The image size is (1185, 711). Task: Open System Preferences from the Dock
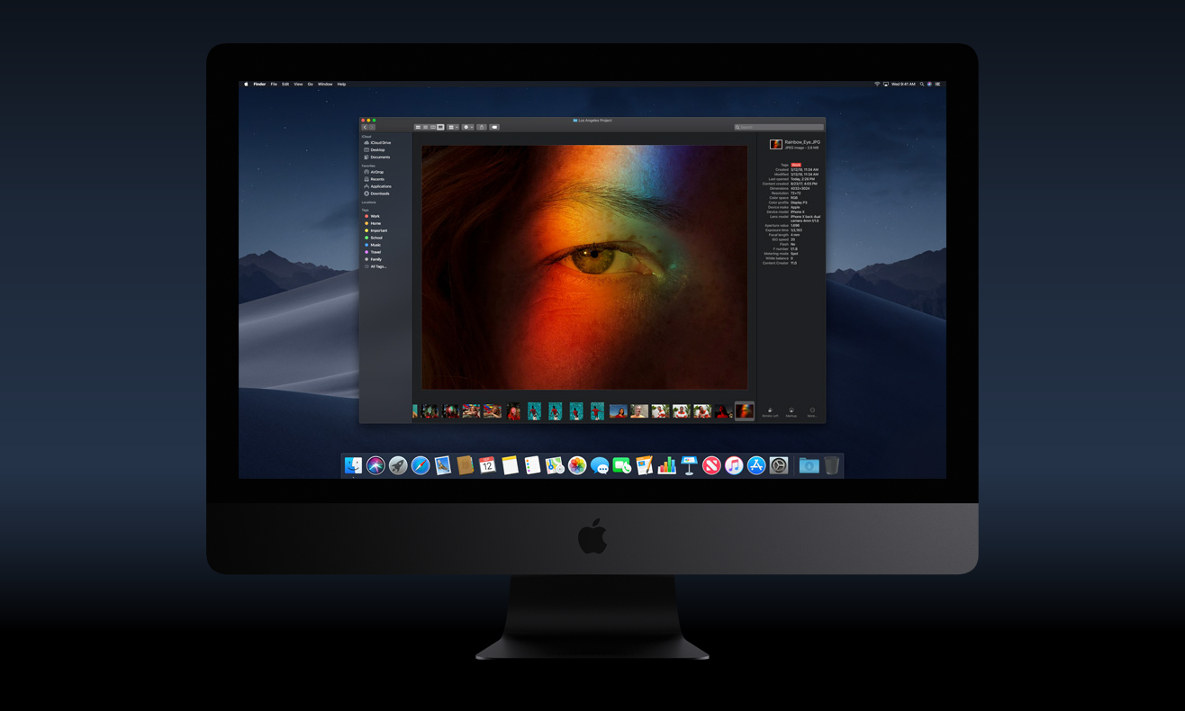click(x=778, y=465)
